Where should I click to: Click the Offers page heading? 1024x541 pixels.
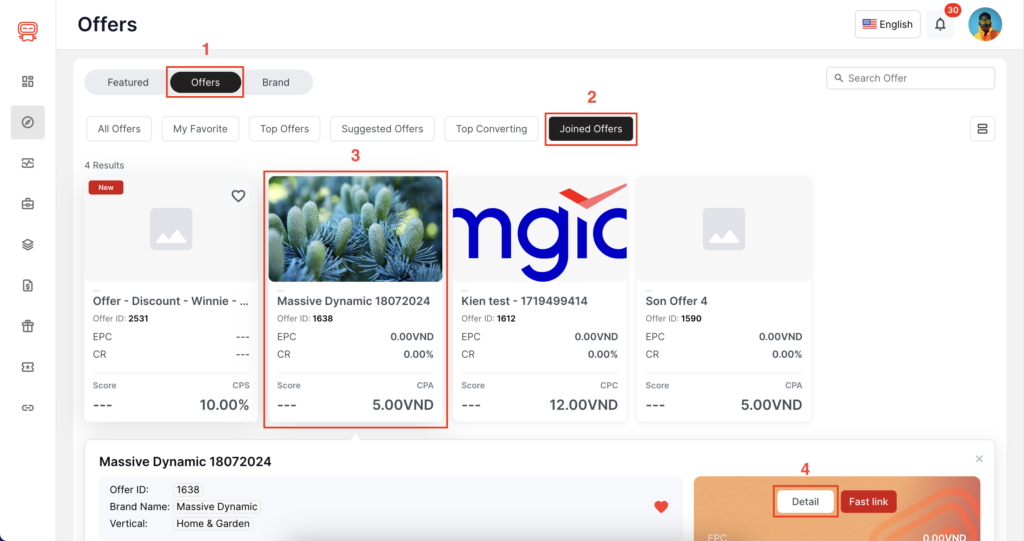(x=107, y=24)
